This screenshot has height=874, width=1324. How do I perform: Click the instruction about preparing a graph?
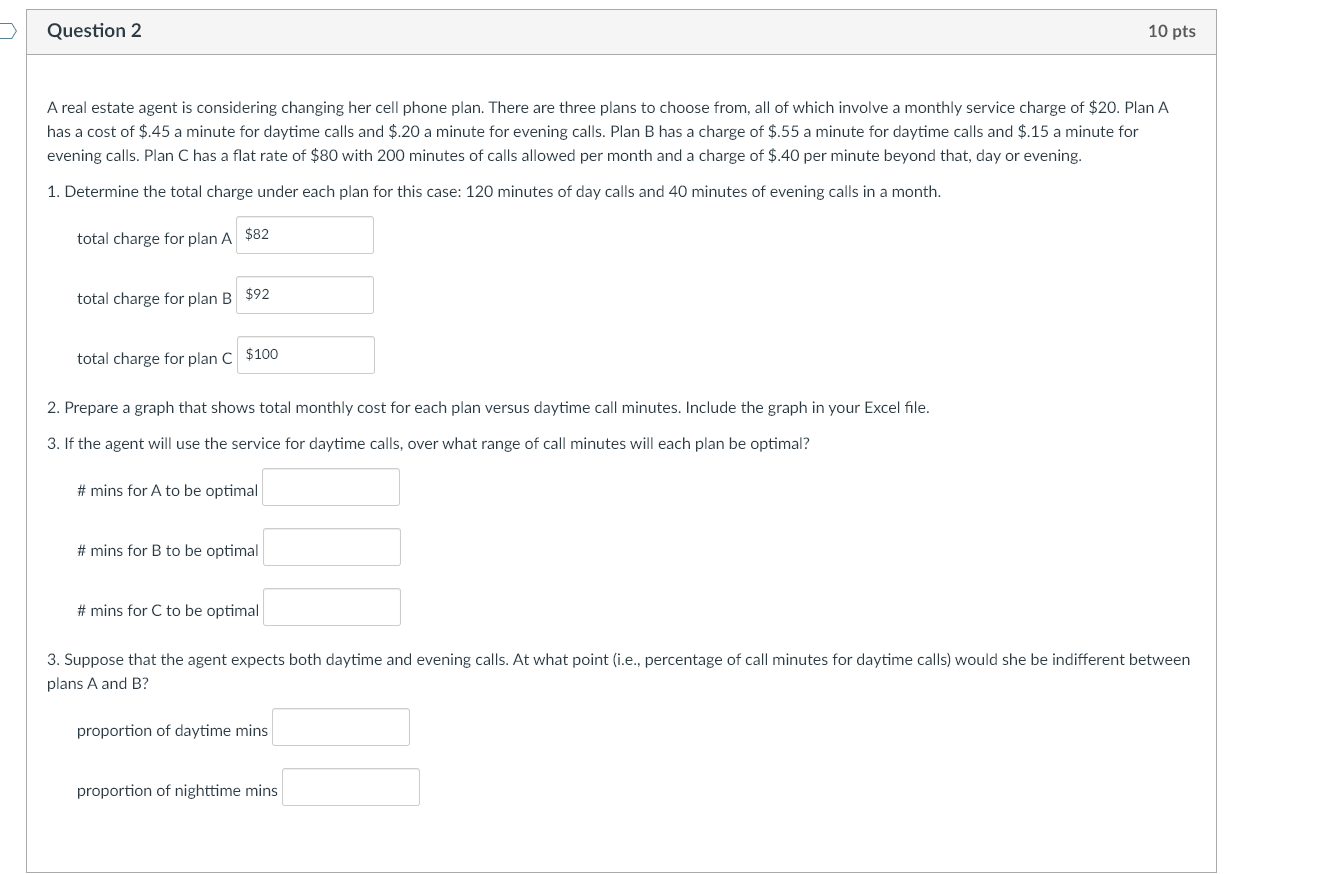488,407
